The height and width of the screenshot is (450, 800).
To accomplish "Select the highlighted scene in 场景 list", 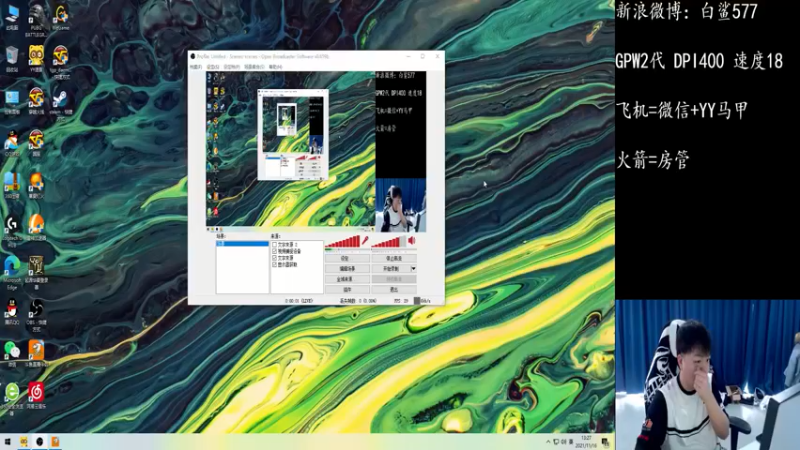I will [242, 244].
